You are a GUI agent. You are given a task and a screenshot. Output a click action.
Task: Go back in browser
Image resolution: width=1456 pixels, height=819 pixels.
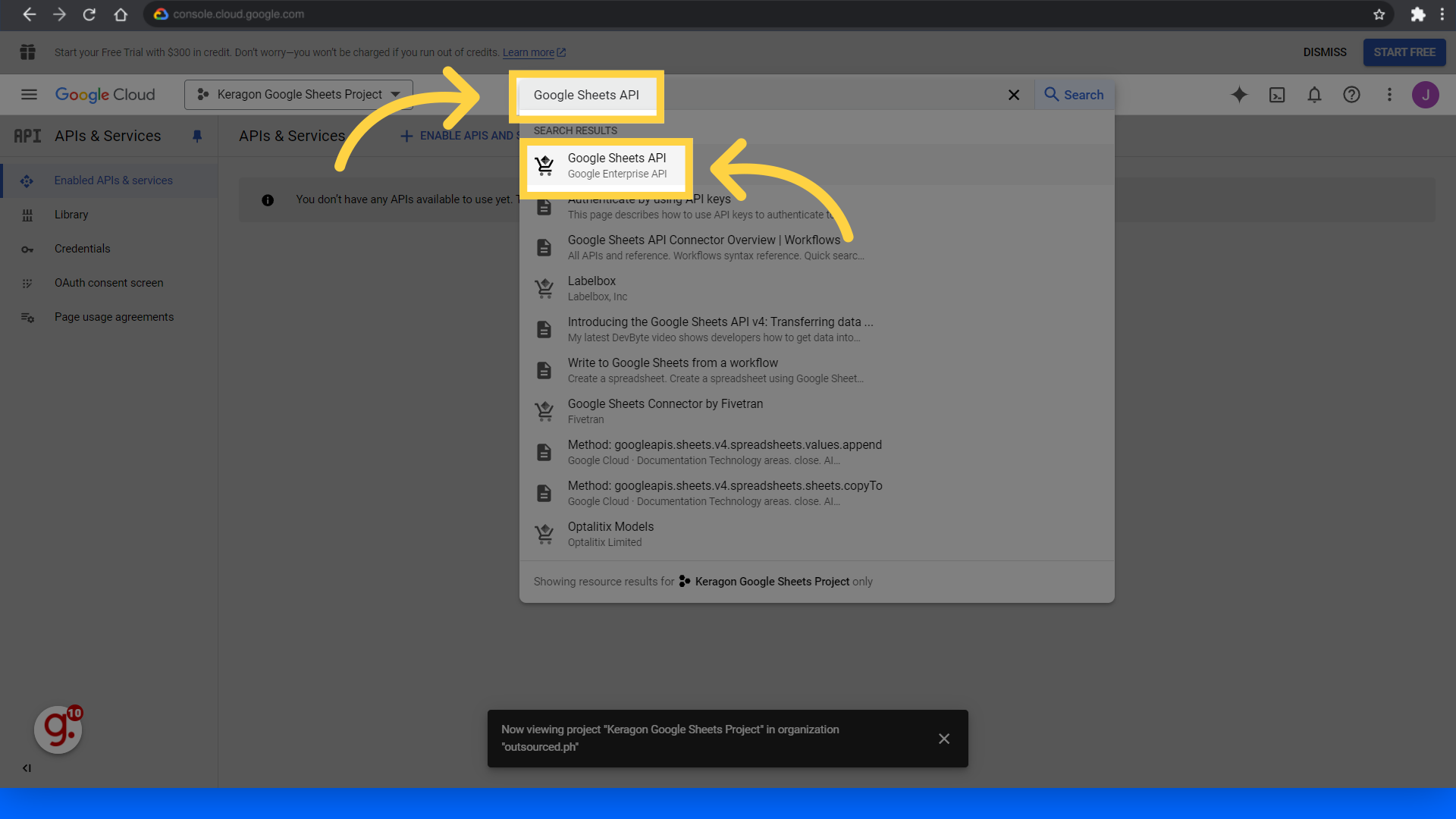point(29,14)
